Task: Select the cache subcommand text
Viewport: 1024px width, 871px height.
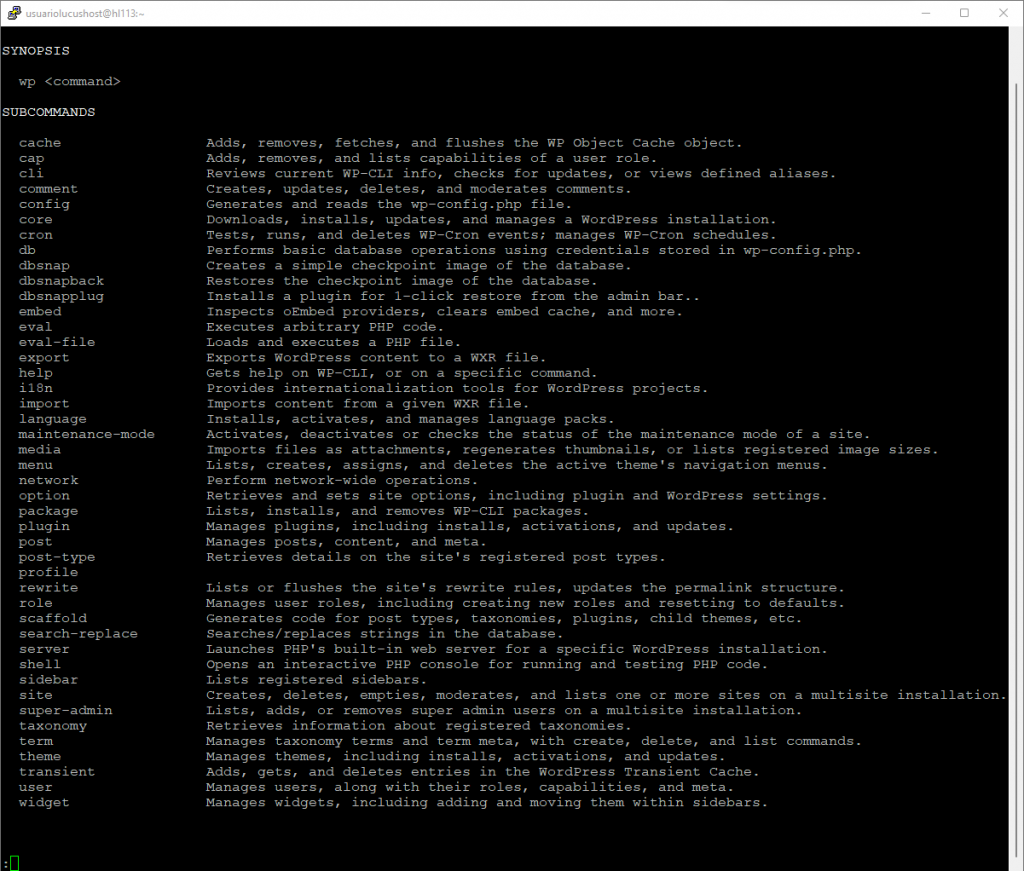Action: tap(39, 142)
